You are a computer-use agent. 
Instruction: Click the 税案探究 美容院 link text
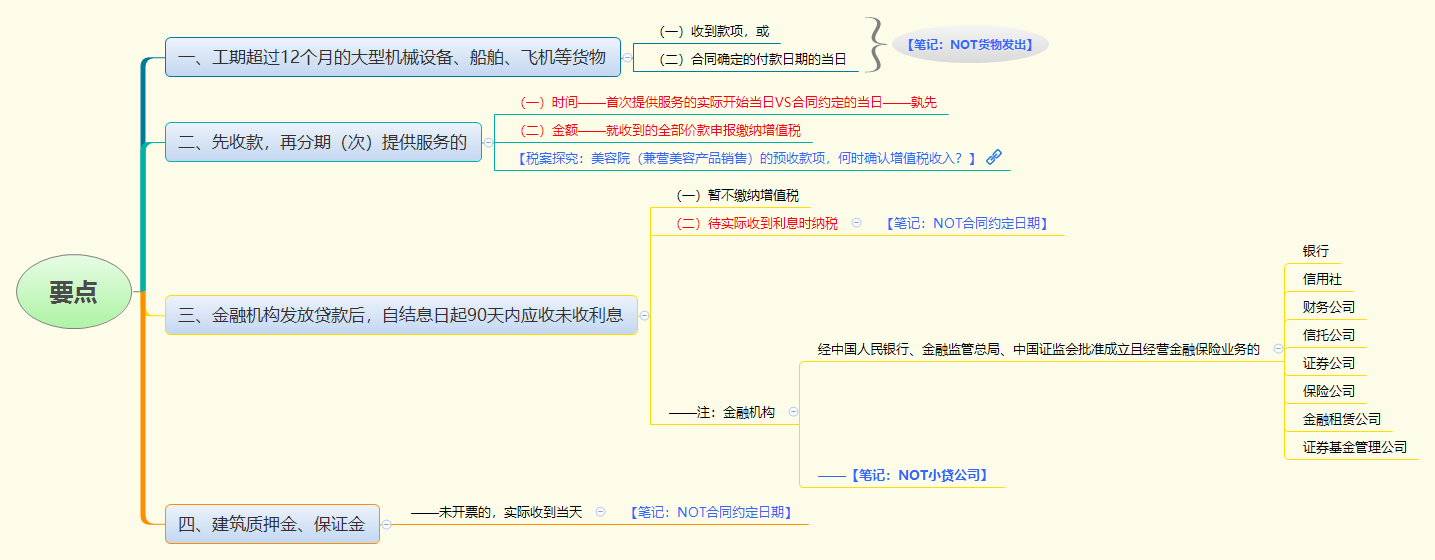pos(746,158)
